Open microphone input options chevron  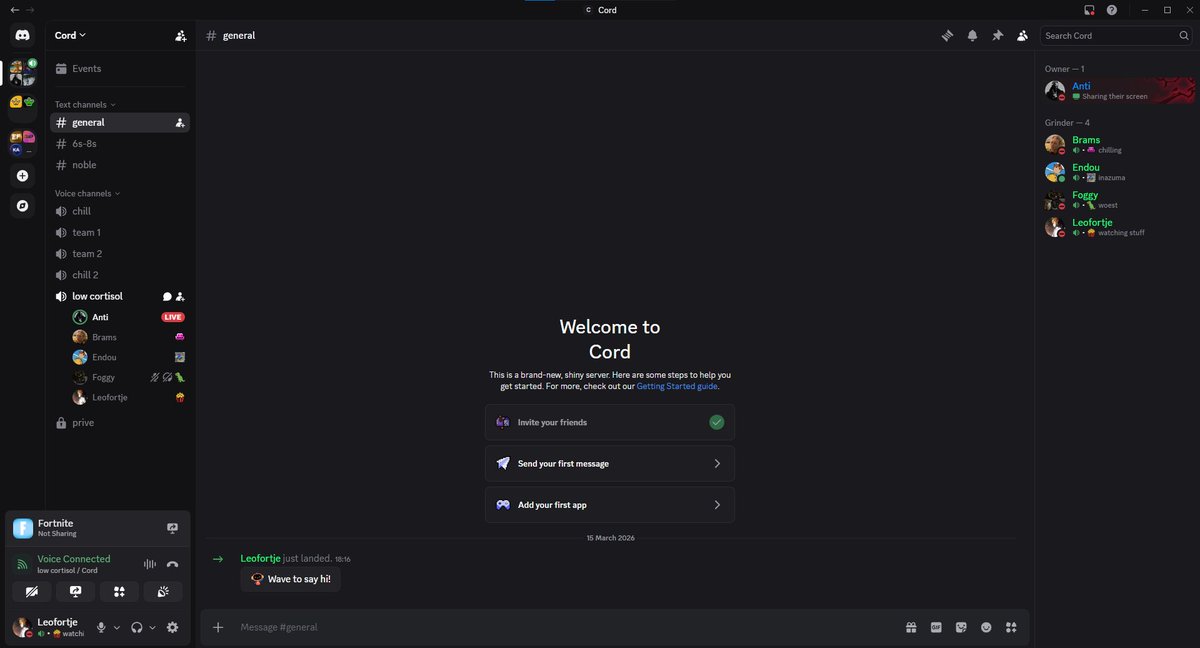(x=116, y=627)
